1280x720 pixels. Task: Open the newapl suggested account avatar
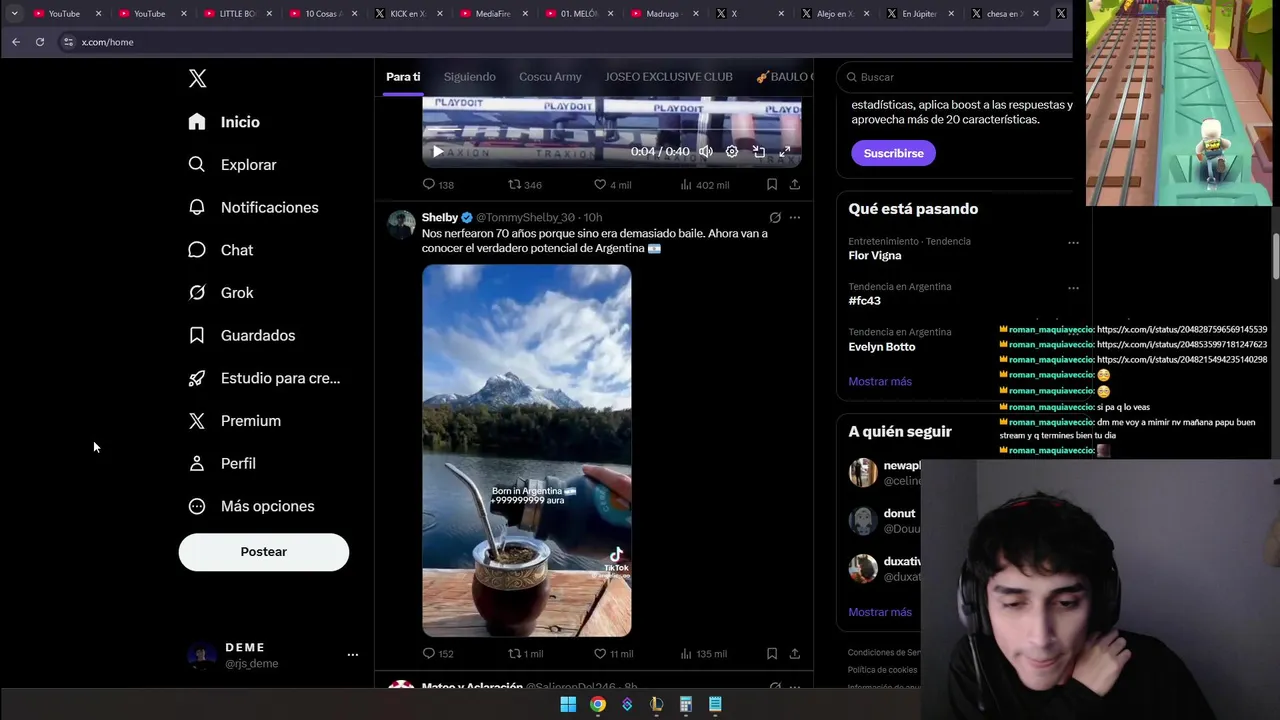pyautogui.click(x=863, y=473)
